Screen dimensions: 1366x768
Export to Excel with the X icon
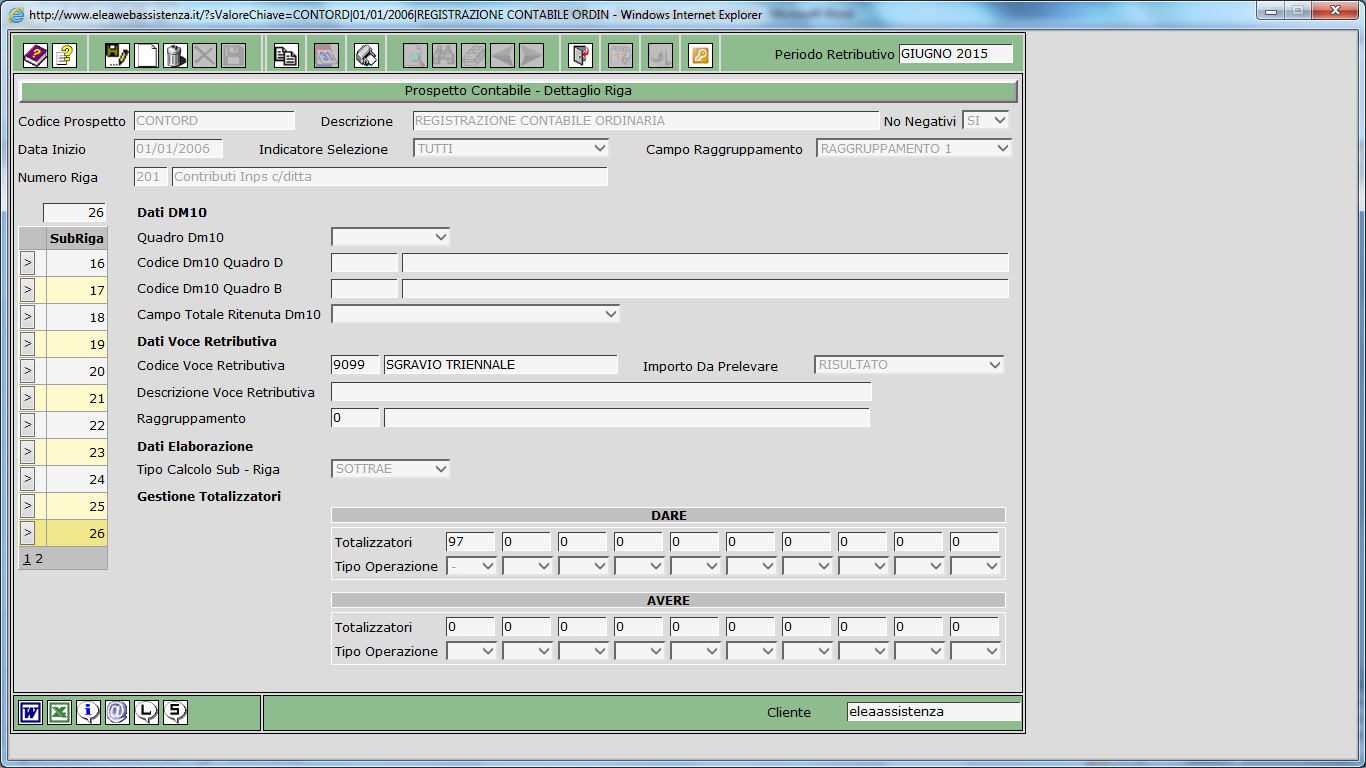[60, 713]
